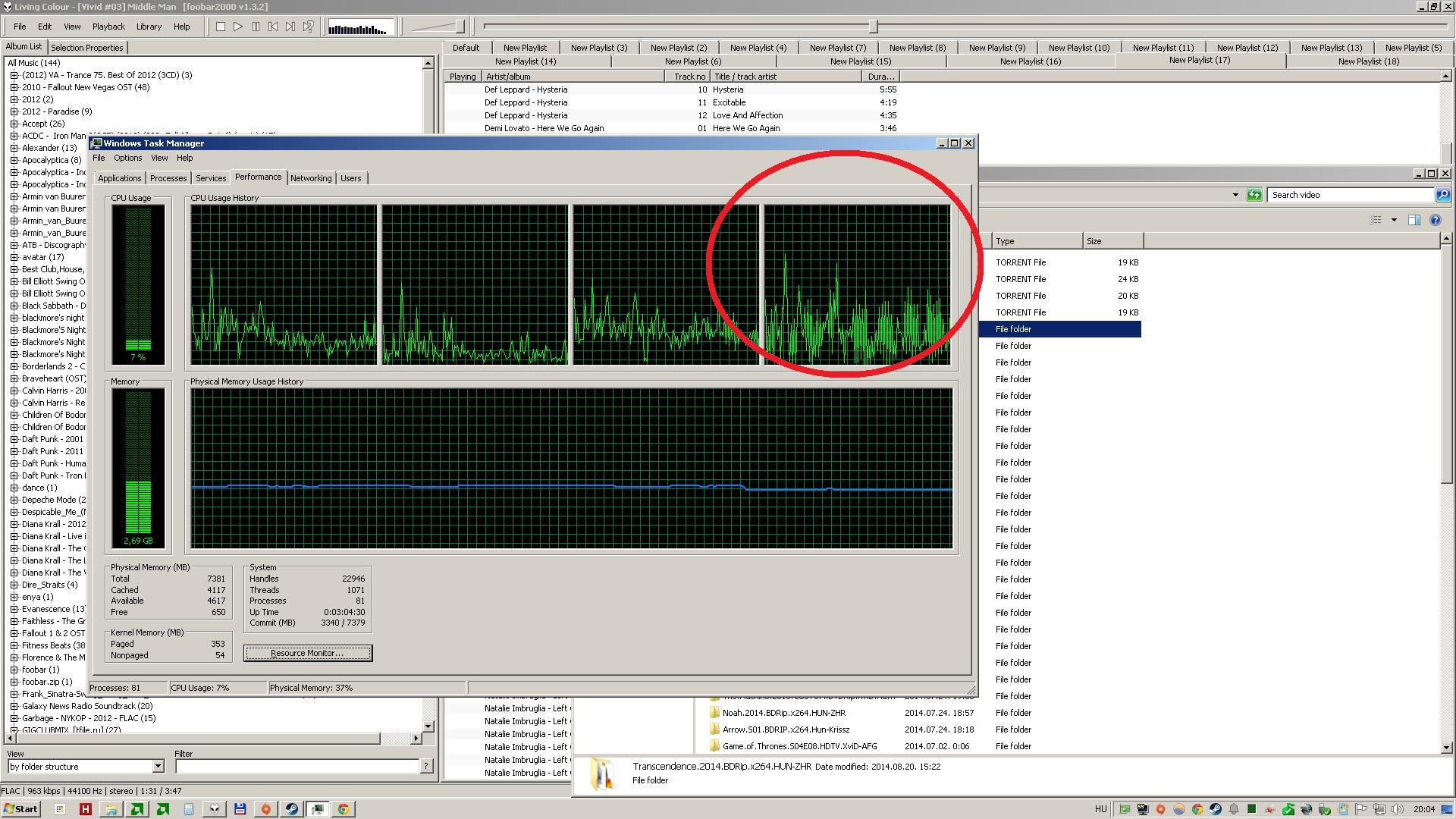Screen dimensions: 1456x819
Task: Click the blue floppy disk taskbar icon
Action: (240, 809)
